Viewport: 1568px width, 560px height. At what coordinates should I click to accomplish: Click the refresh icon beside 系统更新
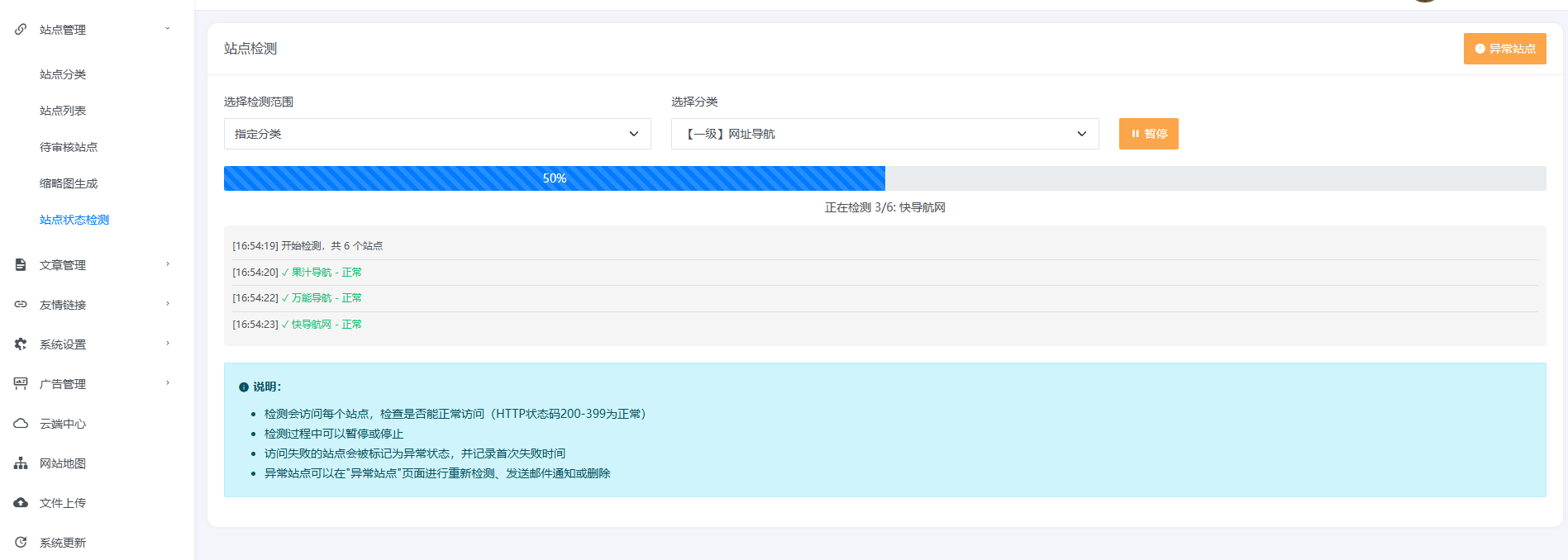coord(21,542)
